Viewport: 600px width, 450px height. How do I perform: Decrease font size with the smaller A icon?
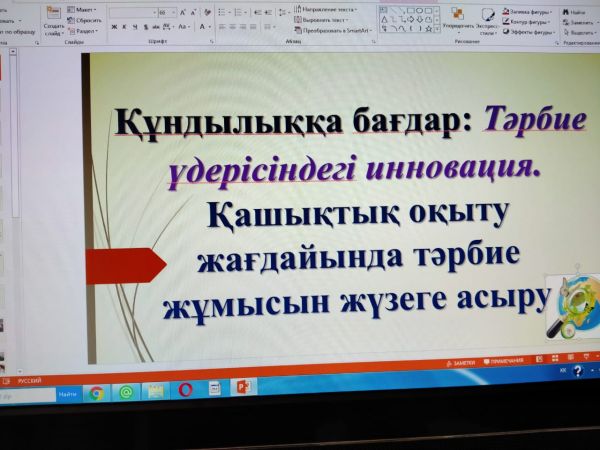coord(194,13)
